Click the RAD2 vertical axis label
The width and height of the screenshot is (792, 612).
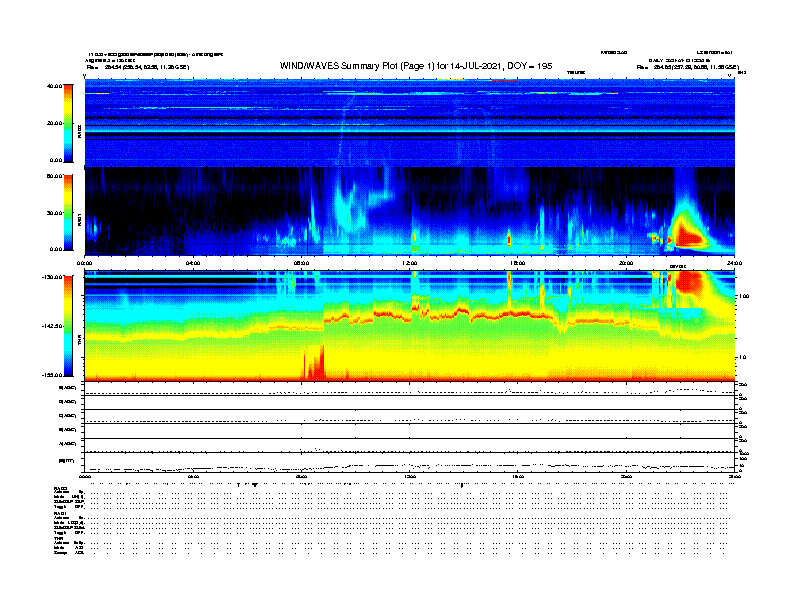pyautogui.click(x=79, y=131)
